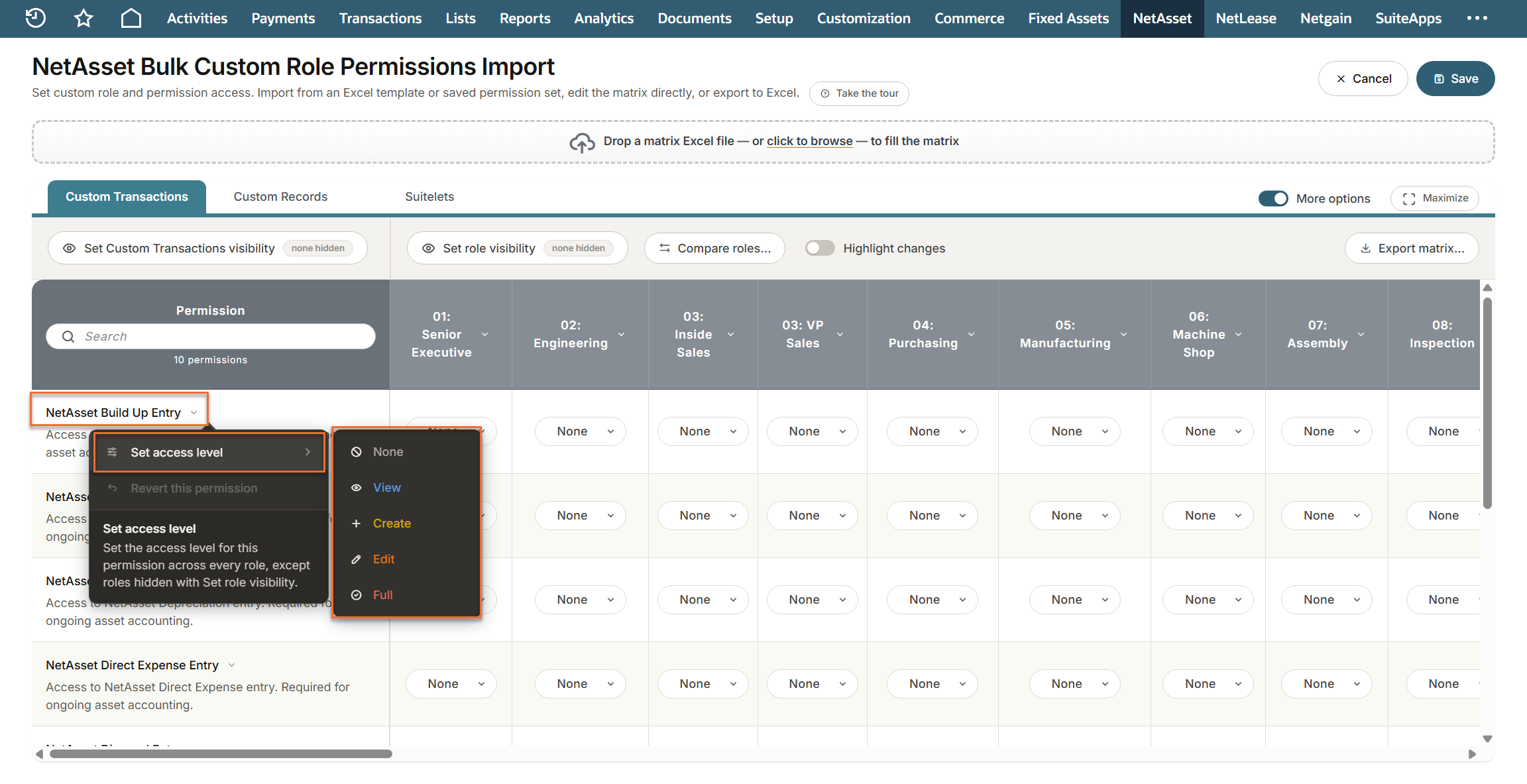Open the Reports menu

(x=525, y=19)
